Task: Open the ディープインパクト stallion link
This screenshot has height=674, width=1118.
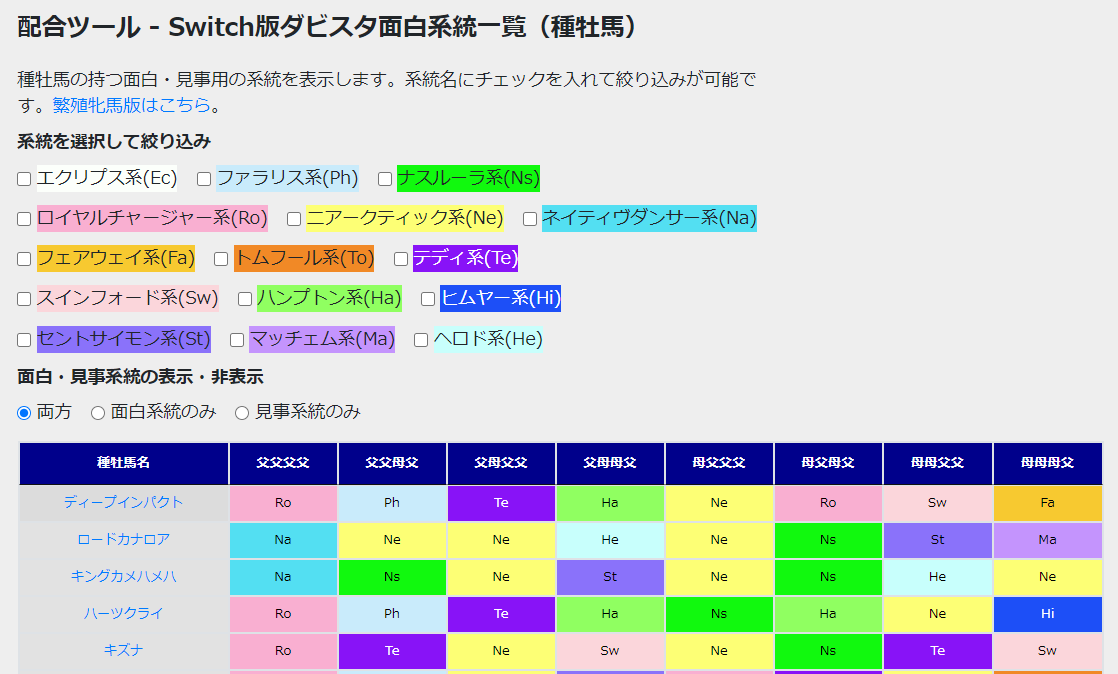Action: click(x=123, y=502)
